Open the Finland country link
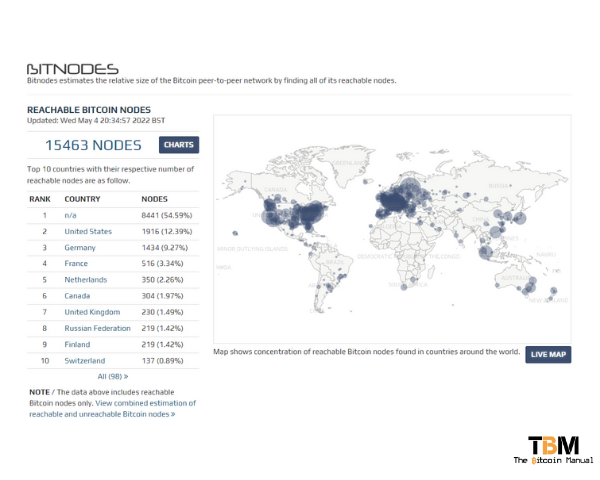The width and height of the screenshot is (600, 480). click(x=77, y=344)
